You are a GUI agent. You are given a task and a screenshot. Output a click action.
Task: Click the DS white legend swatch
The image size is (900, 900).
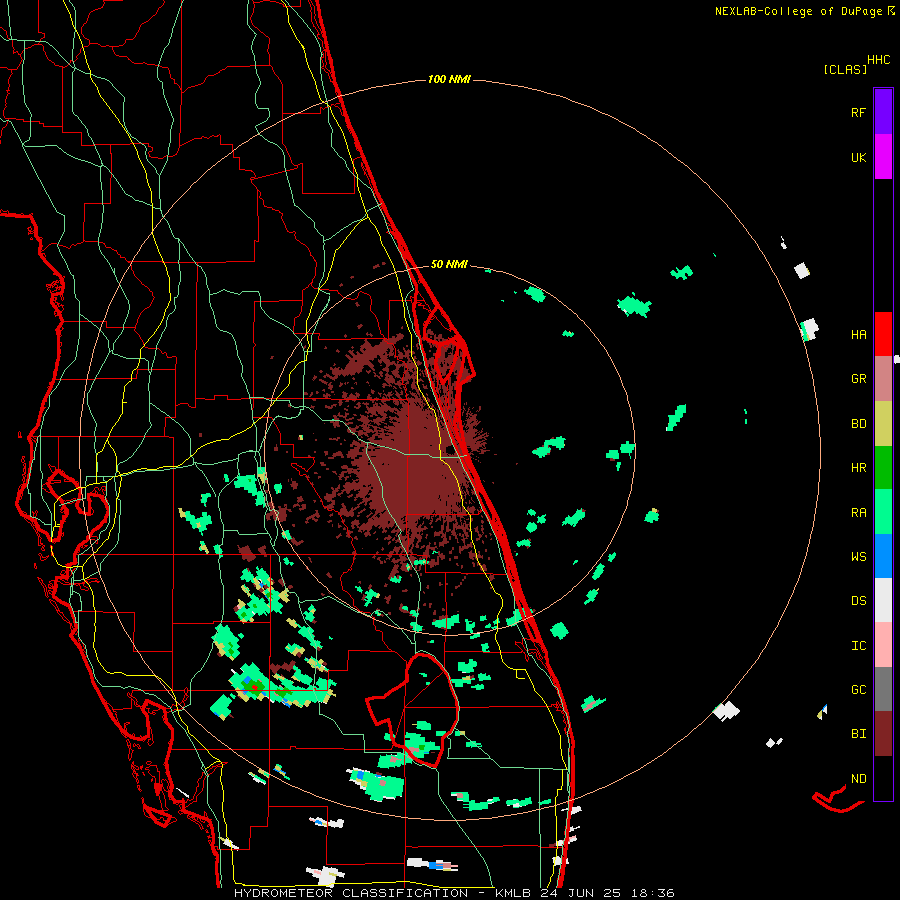(883, 600)
